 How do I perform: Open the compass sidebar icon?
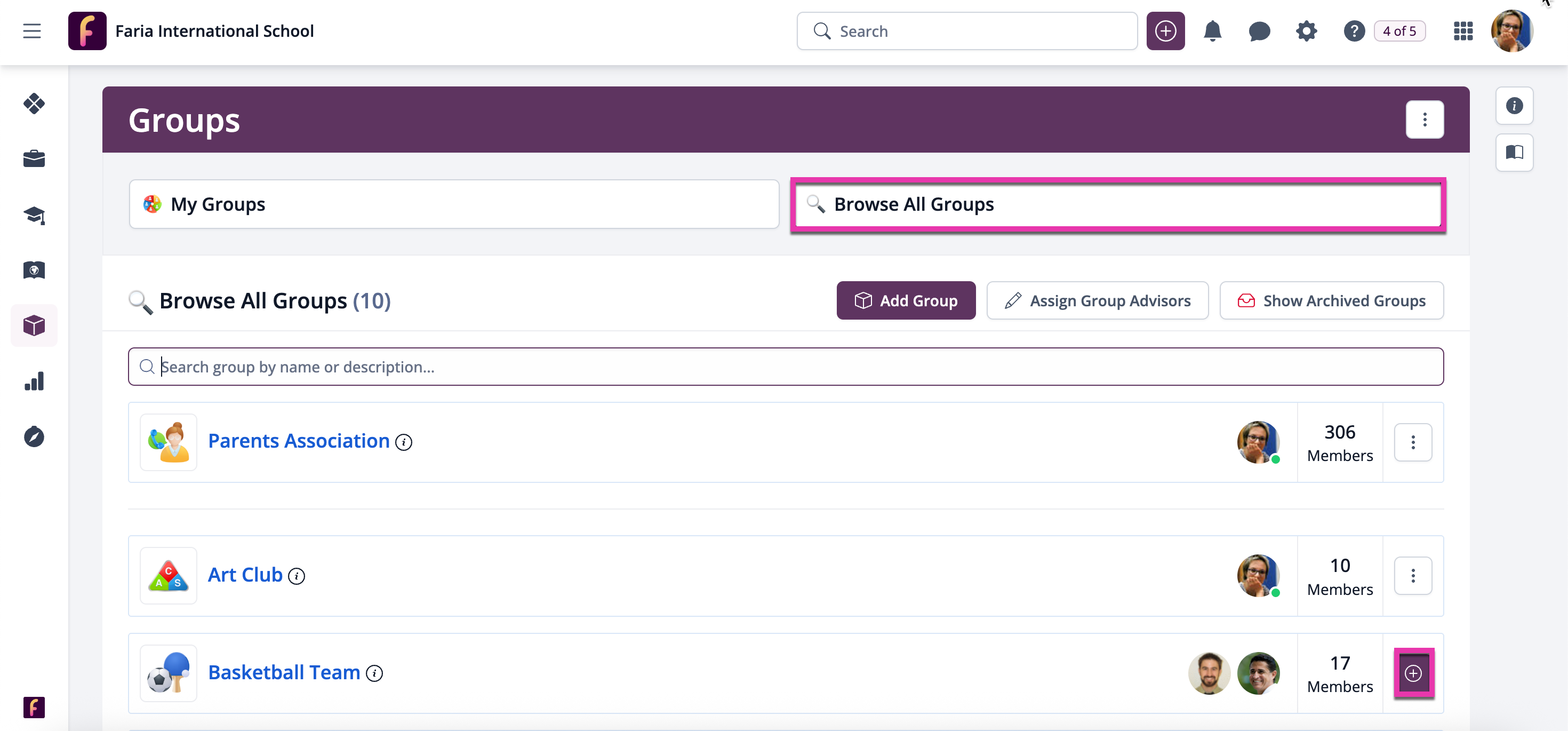[x=34, y=436]
